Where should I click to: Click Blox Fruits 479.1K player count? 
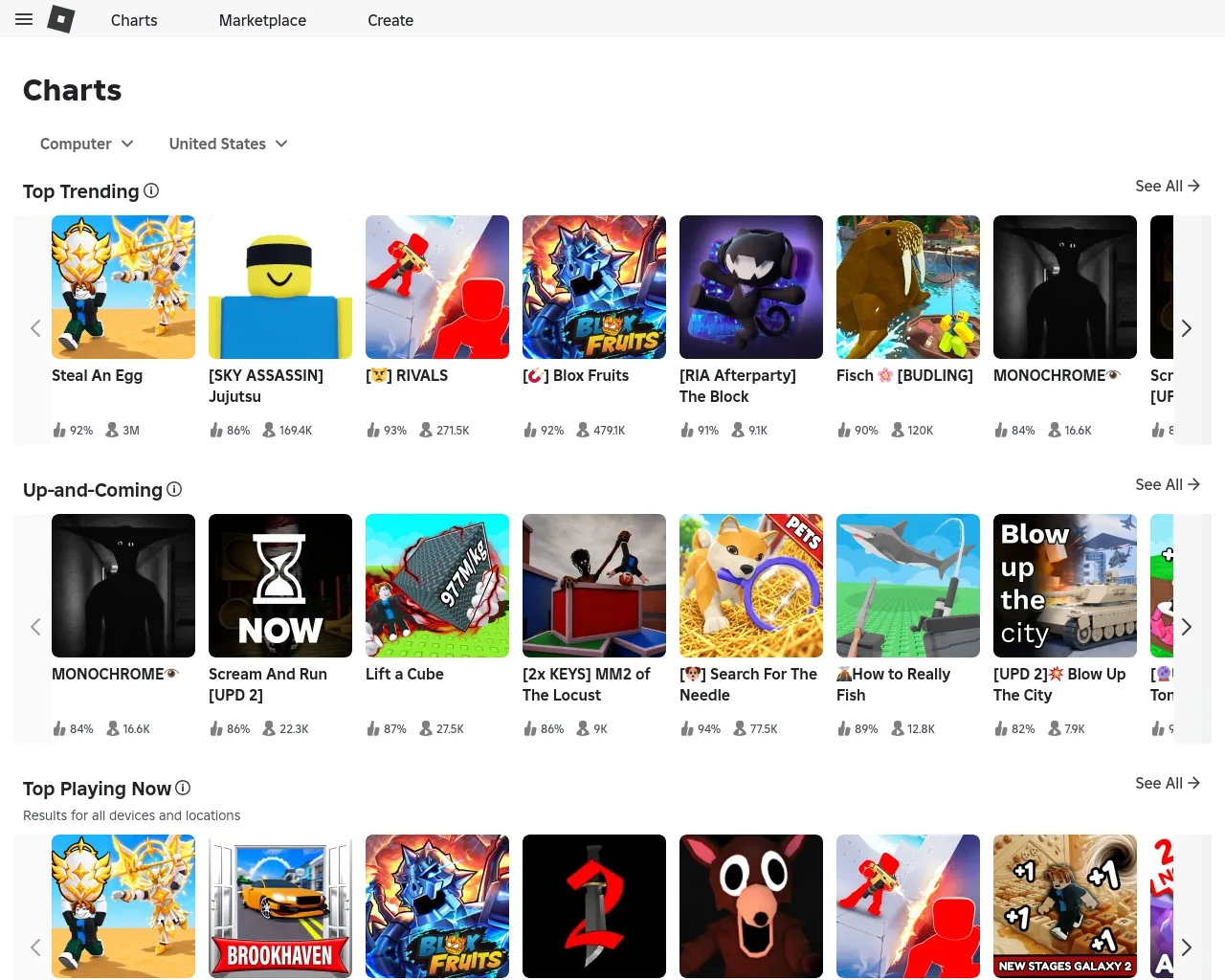(600, 431)
